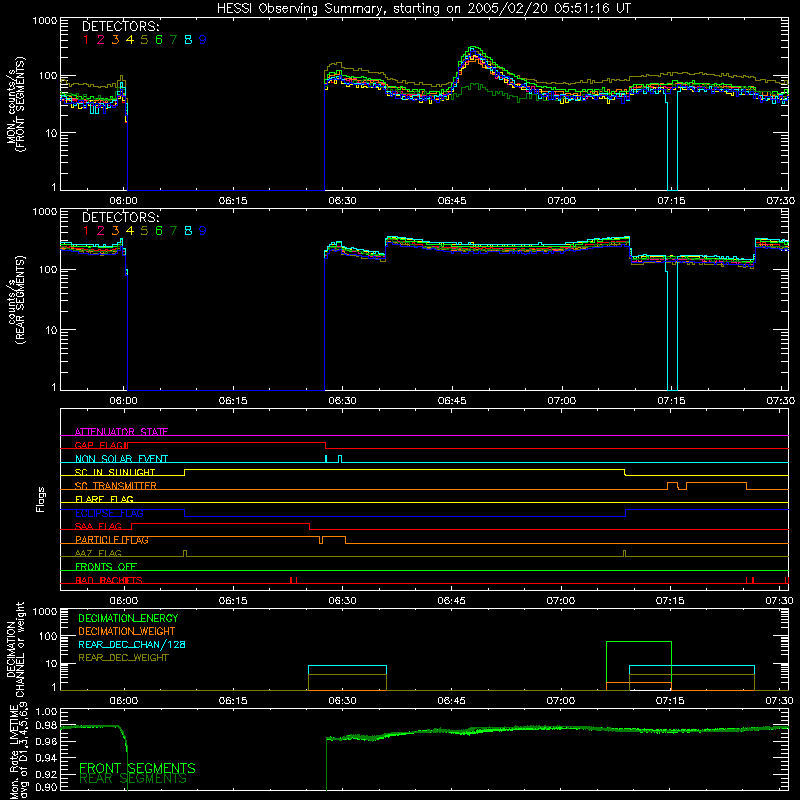This screenshot has height=800, width=800.
Task: Click the 'Flags' vertical axis title
Action: 41,499
